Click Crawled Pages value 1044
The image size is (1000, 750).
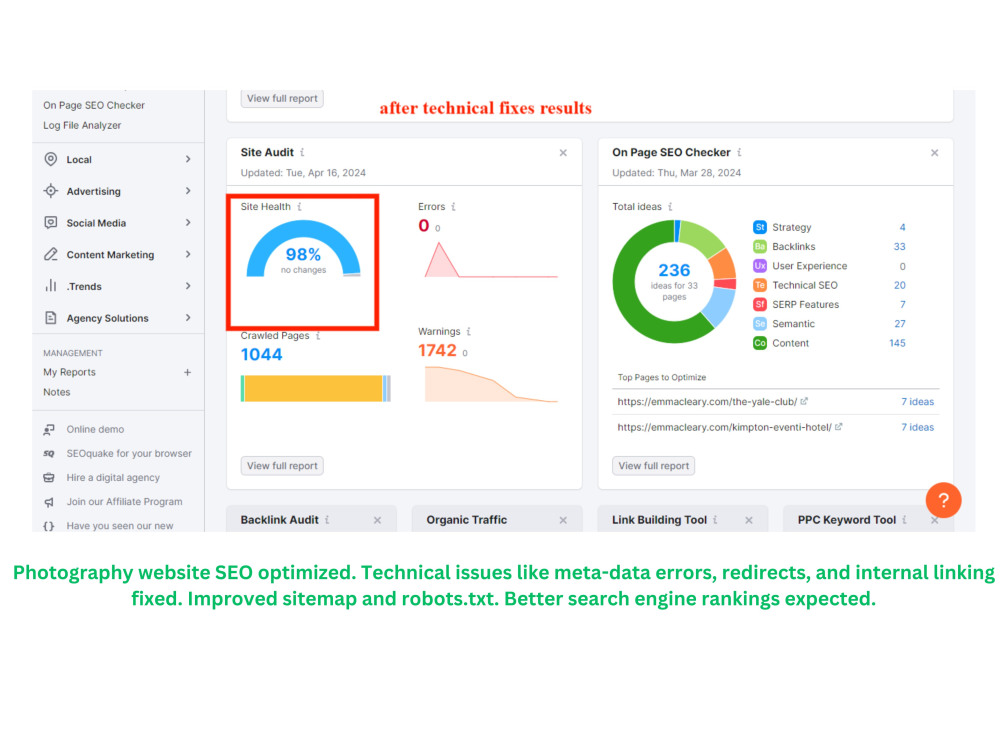[261, 355]
